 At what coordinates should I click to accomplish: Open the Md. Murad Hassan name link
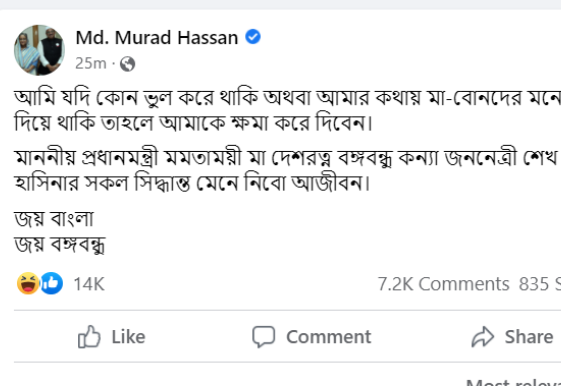(x=157, y=38)
